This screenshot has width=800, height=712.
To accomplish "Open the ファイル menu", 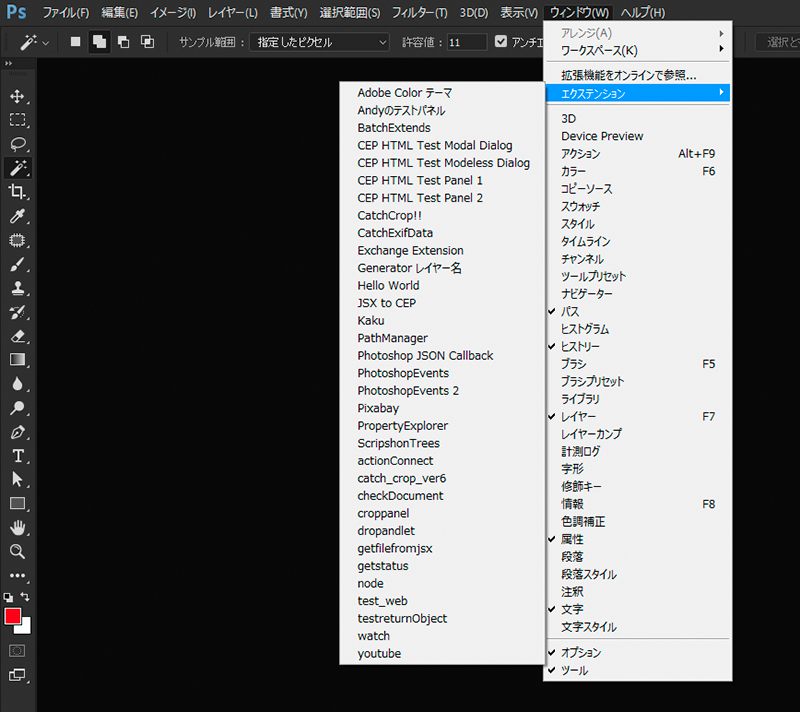I will (66, 12).
